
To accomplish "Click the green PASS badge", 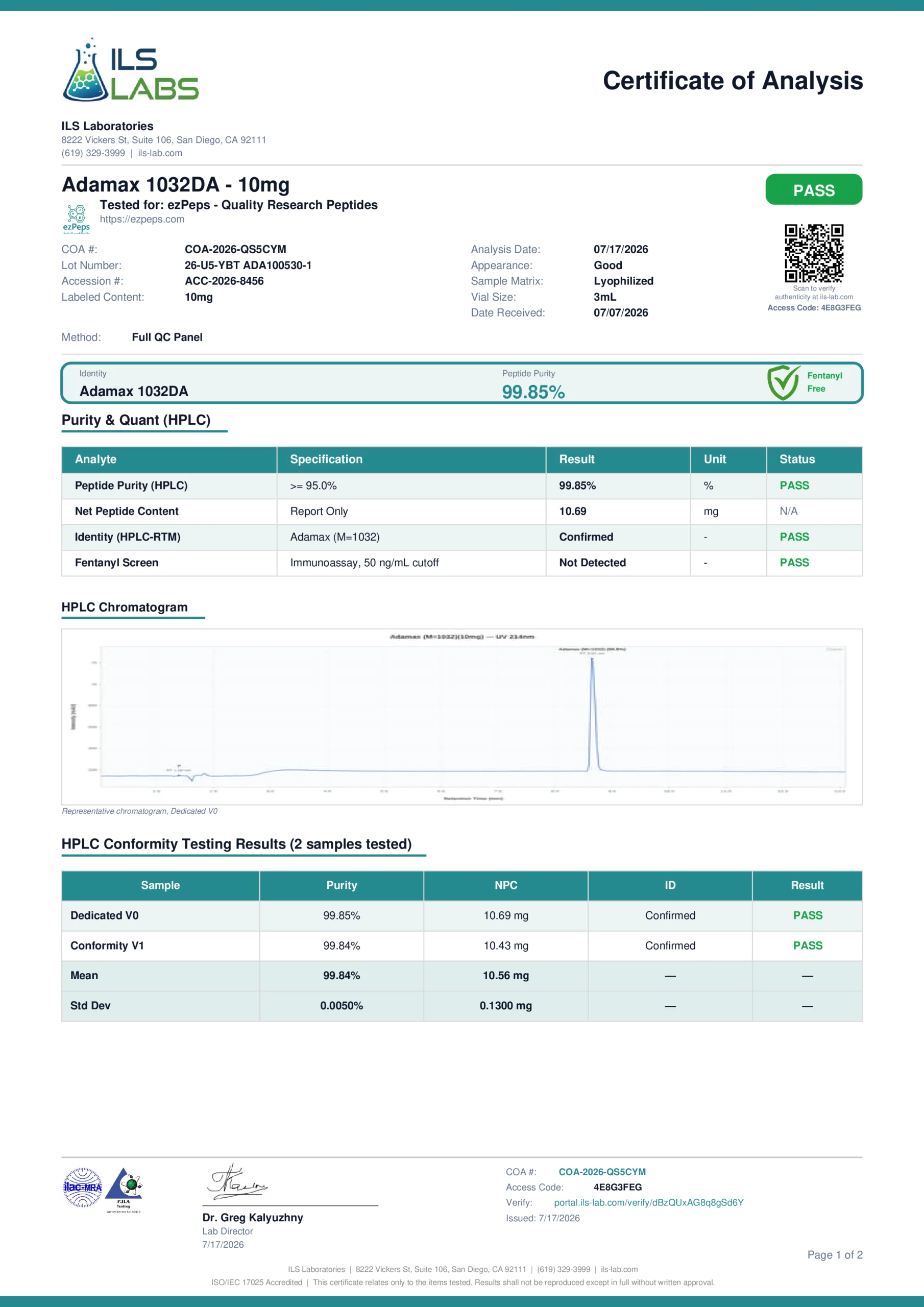I will pos(814,189).
